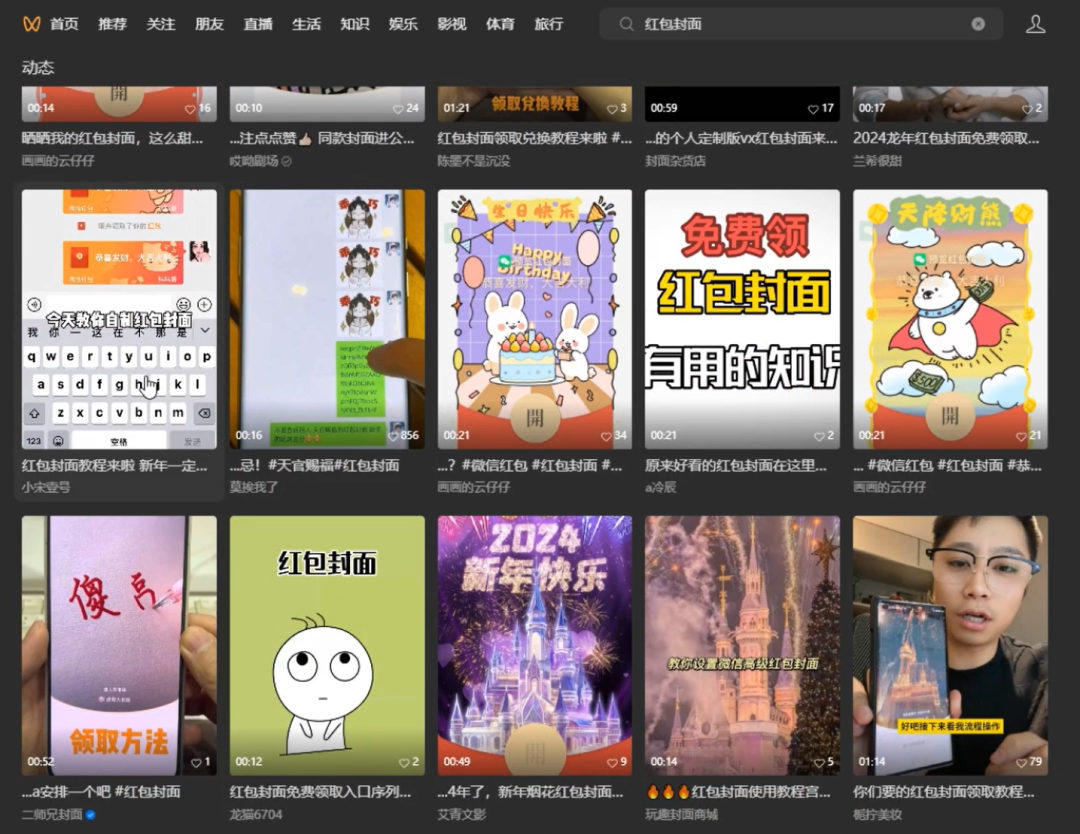Like the birthday bunny video with 34 likes
This screenshot has height=834, width=1080.
(x=606, y=436)
